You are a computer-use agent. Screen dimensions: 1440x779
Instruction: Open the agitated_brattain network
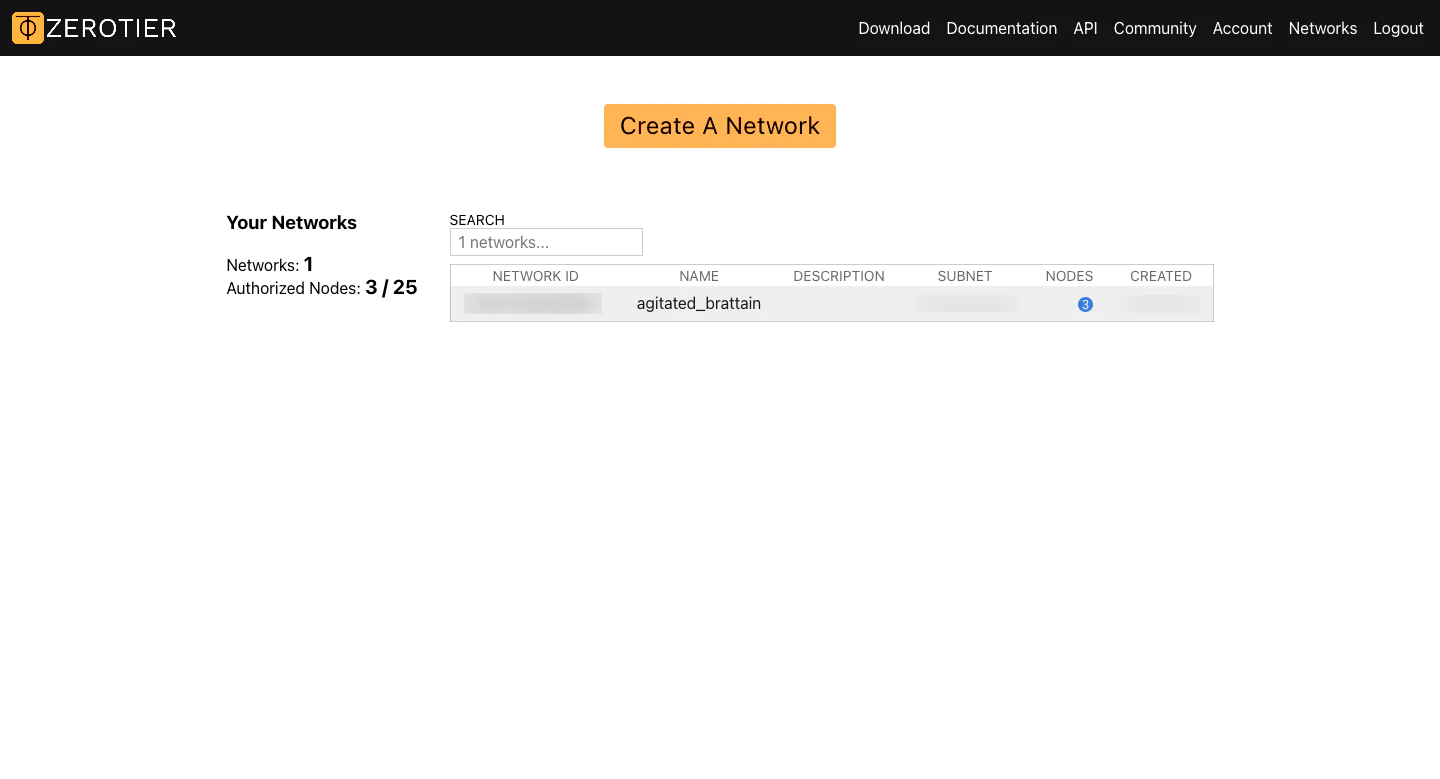[x=699, y=304]
